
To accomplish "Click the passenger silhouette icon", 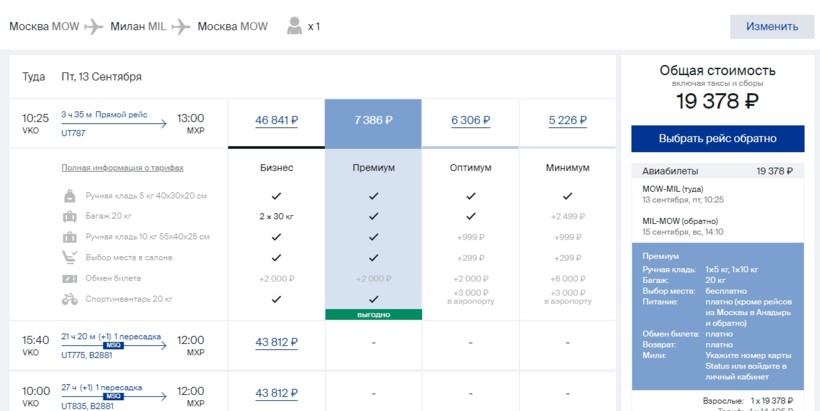I will pos(294,26).
